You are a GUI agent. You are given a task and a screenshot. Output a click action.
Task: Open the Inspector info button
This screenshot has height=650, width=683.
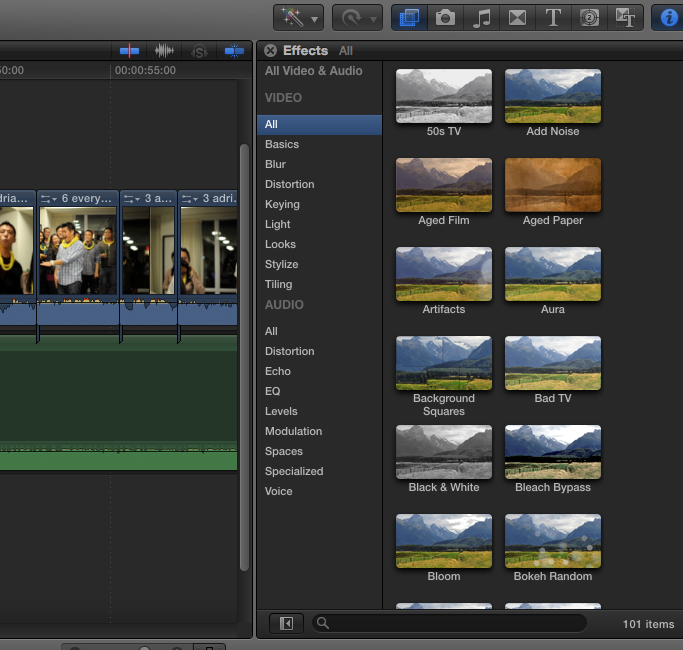click(668, 18)
